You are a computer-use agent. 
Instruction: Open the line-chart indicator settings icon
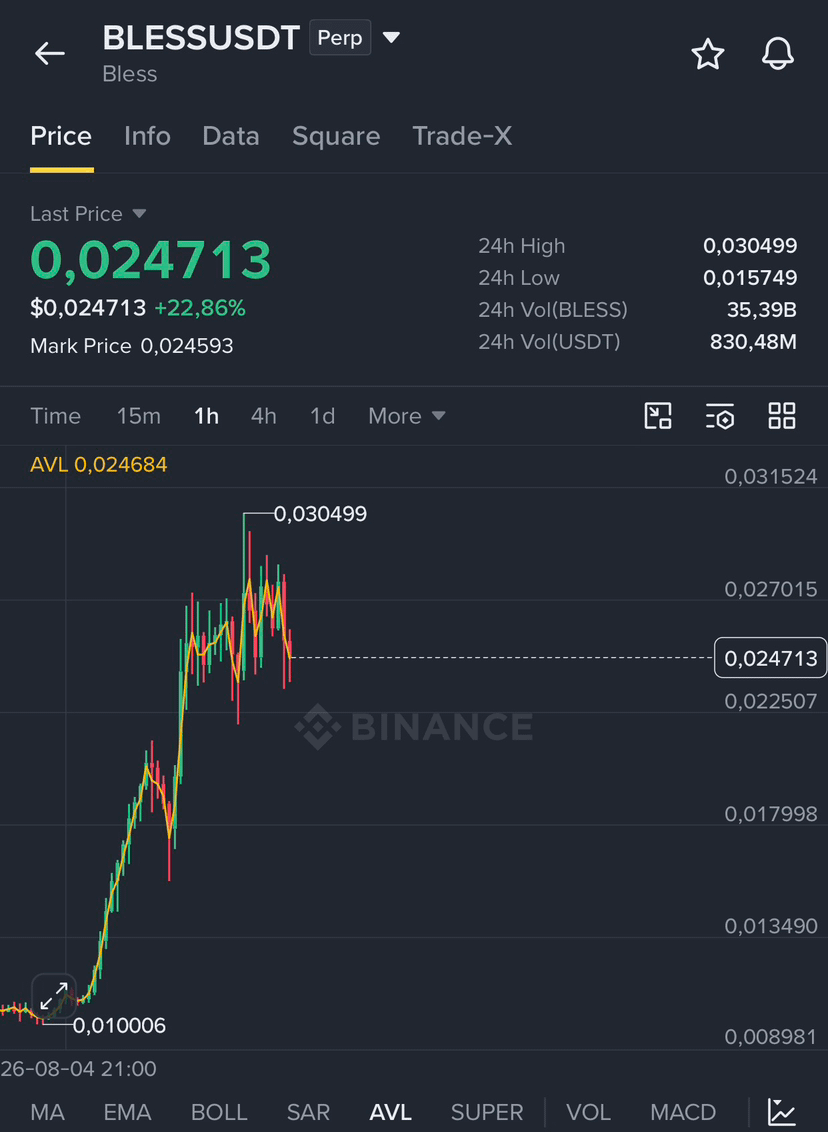(782, 1112)
